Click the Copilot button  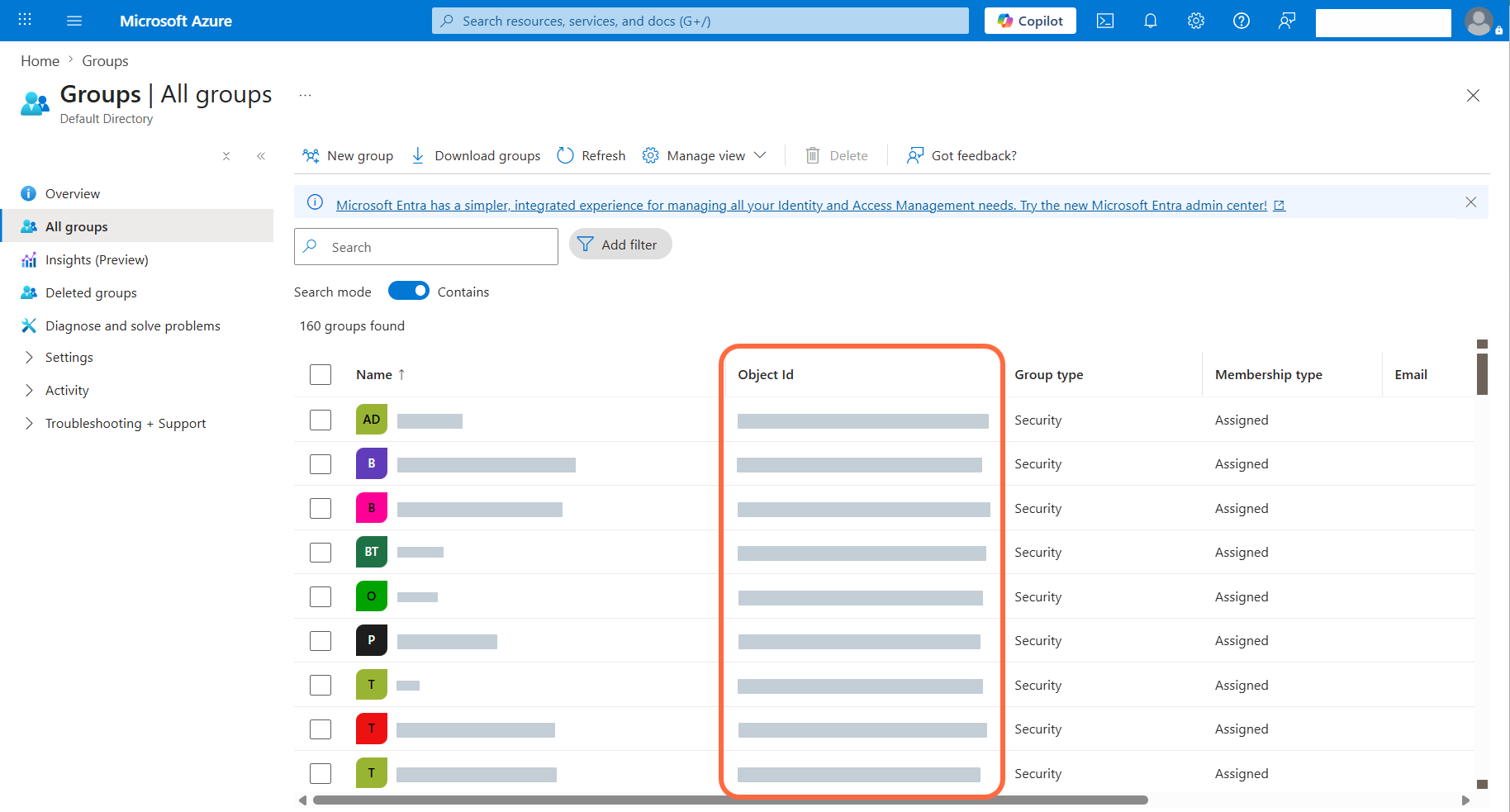pyautogui.click(x=1030, y=21)
